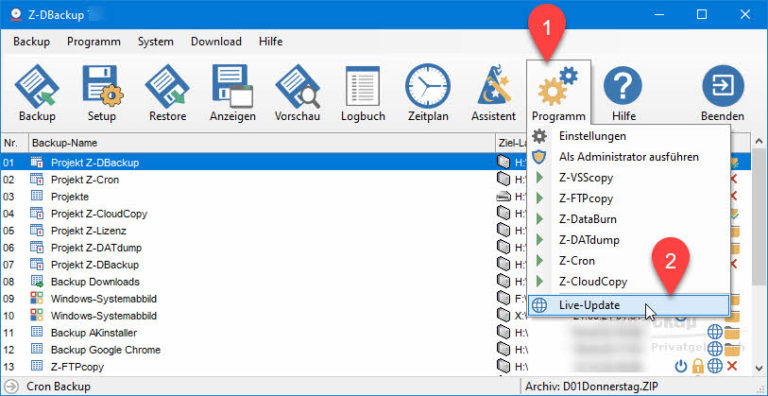Click the Cron Backup status bar text
The width and height of the screenshot is (768, 396).
tap(58, 387)
